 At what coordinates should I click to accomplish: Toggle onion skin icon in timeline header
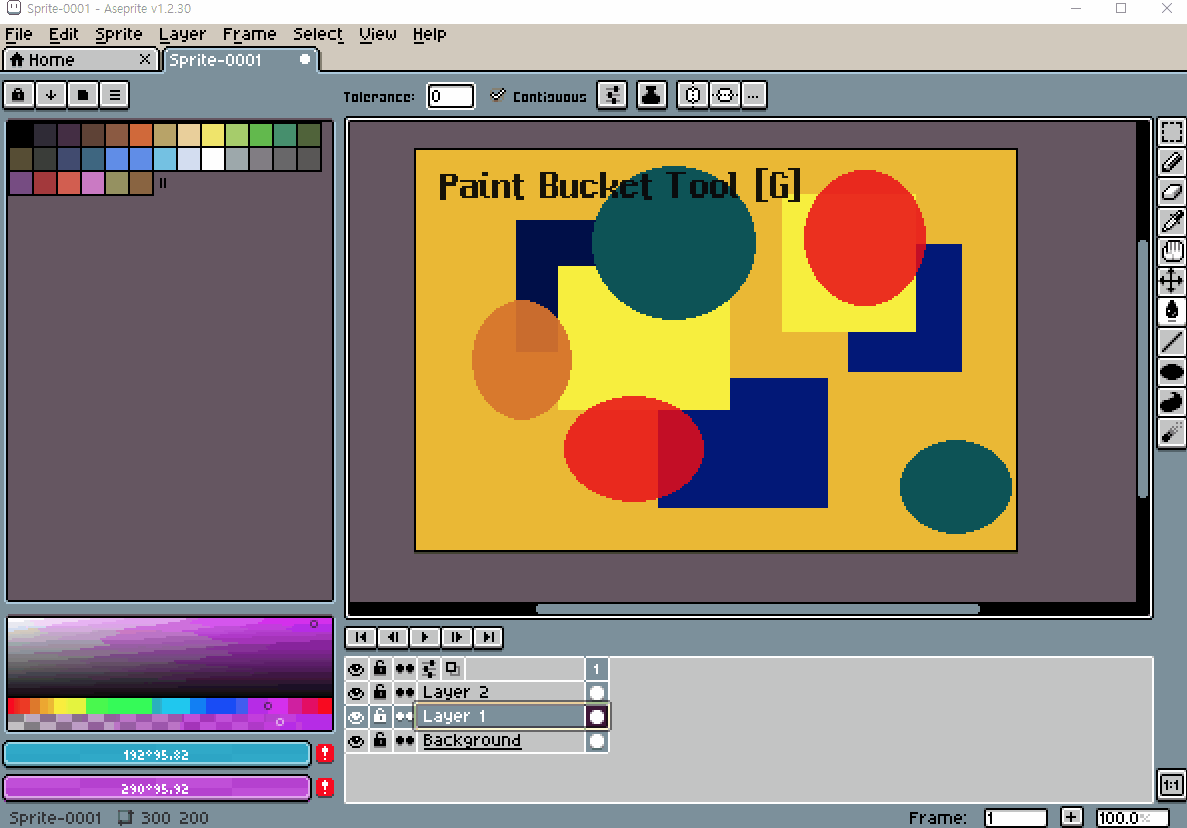point(453,669)
